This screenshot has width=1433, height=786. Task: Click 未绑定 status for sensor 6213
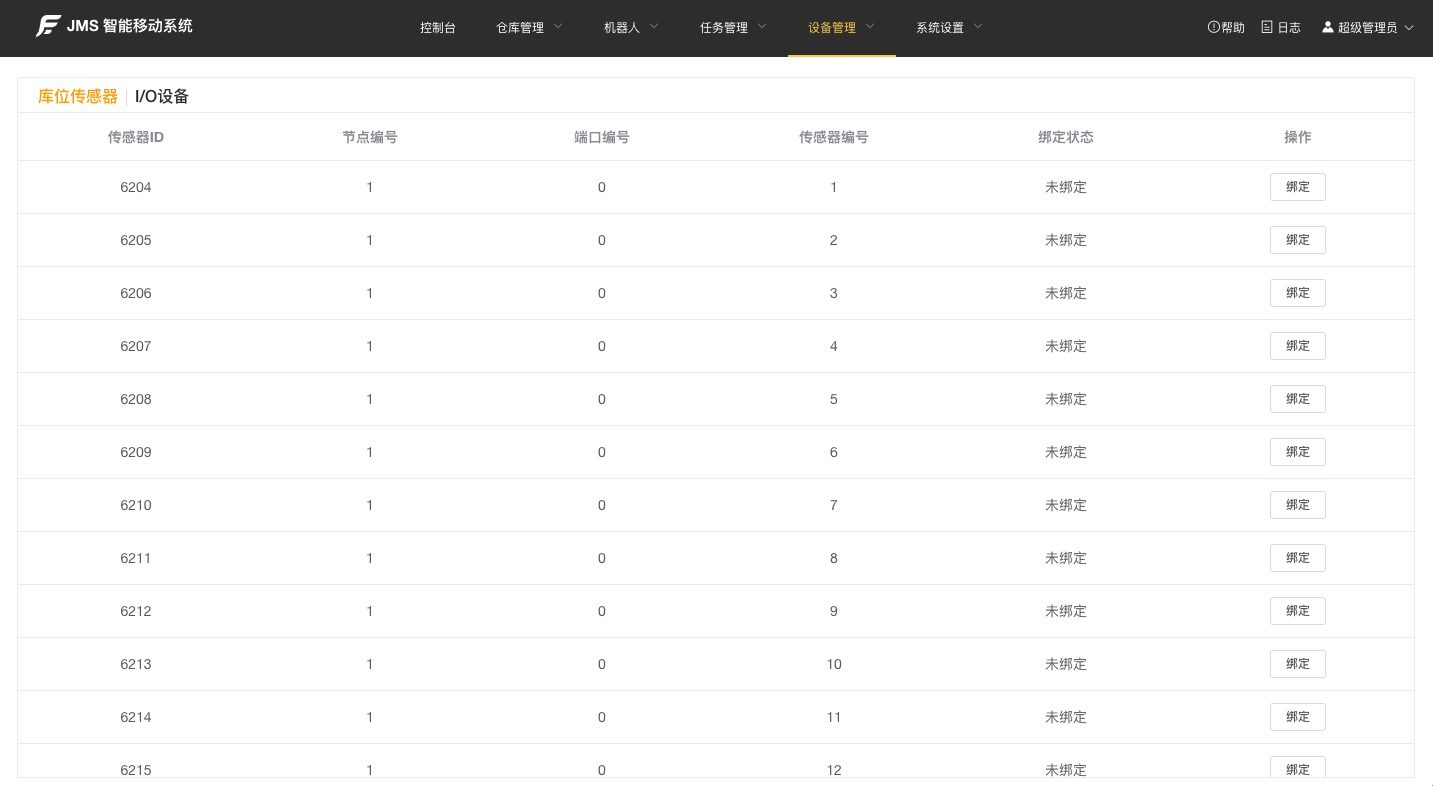pyautogui.click(x=1066, y=664)
